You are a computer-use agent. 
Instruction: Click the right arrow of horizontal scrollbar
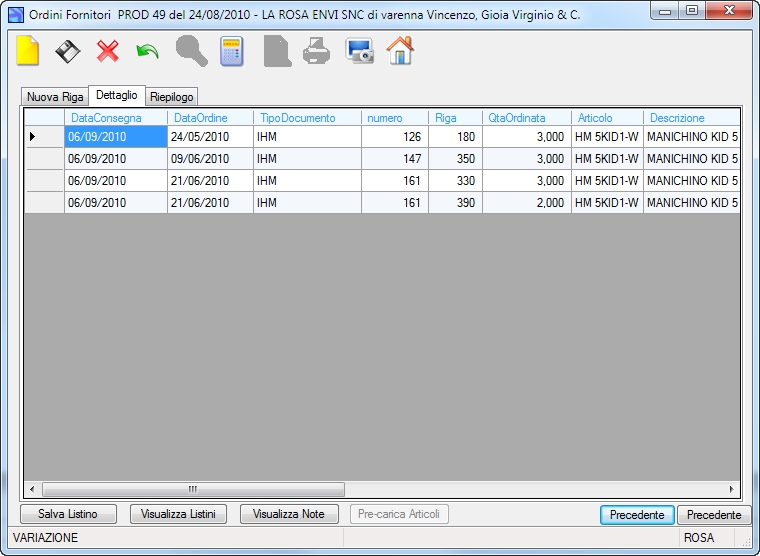coord(731,489)
